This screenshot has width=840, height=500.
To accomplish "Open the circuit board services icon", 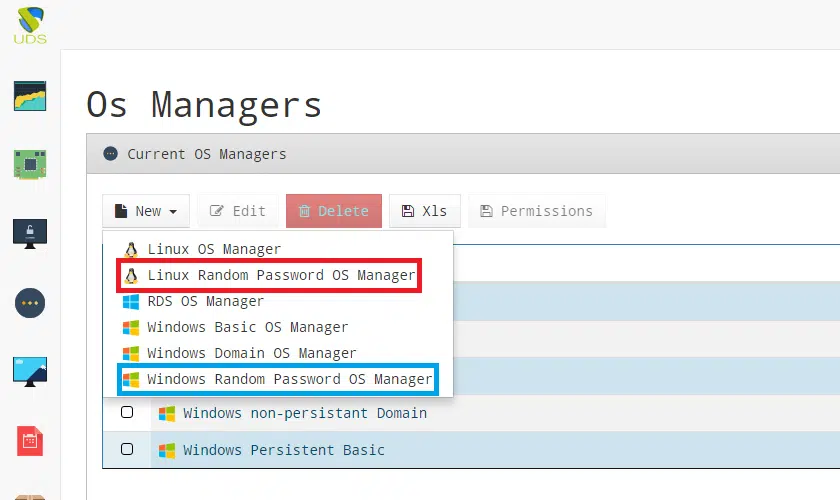I will pos(30,164).
